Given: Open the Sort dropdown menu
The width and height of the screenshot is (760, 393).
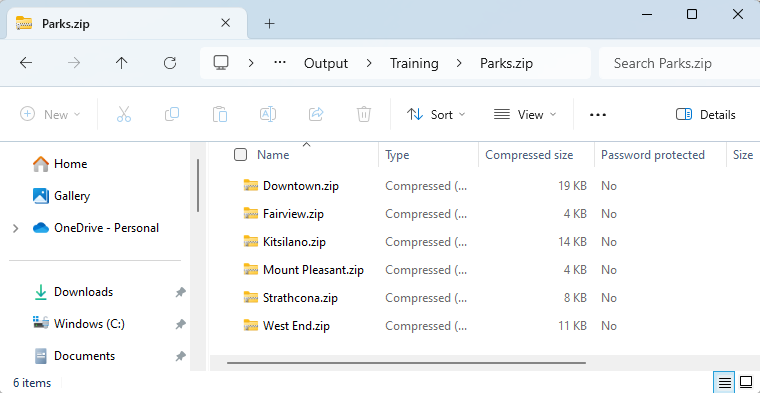Looking at the screenshot, I should pyautogui.click(x=436, y=115).
